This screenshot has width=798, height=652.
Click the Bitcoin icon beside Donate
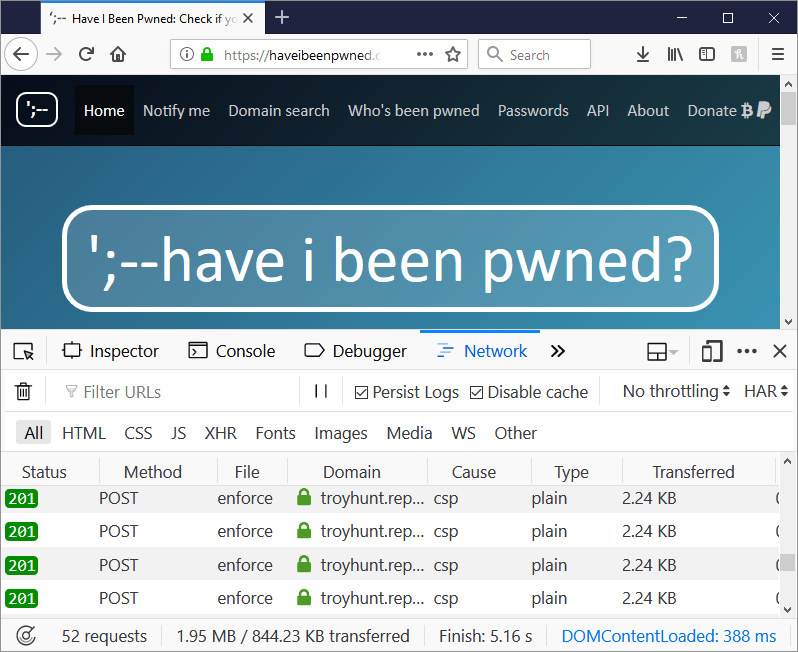point(747,110)
